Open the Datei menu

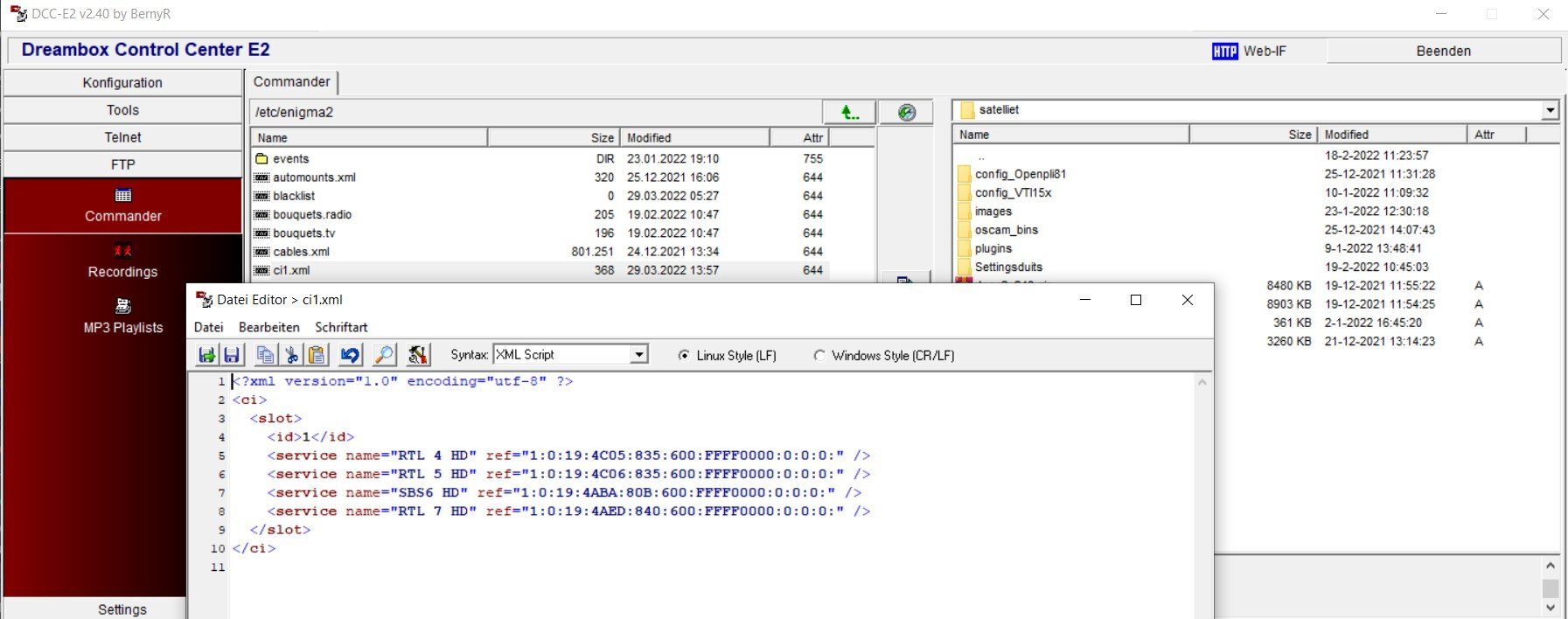(208, 327)
